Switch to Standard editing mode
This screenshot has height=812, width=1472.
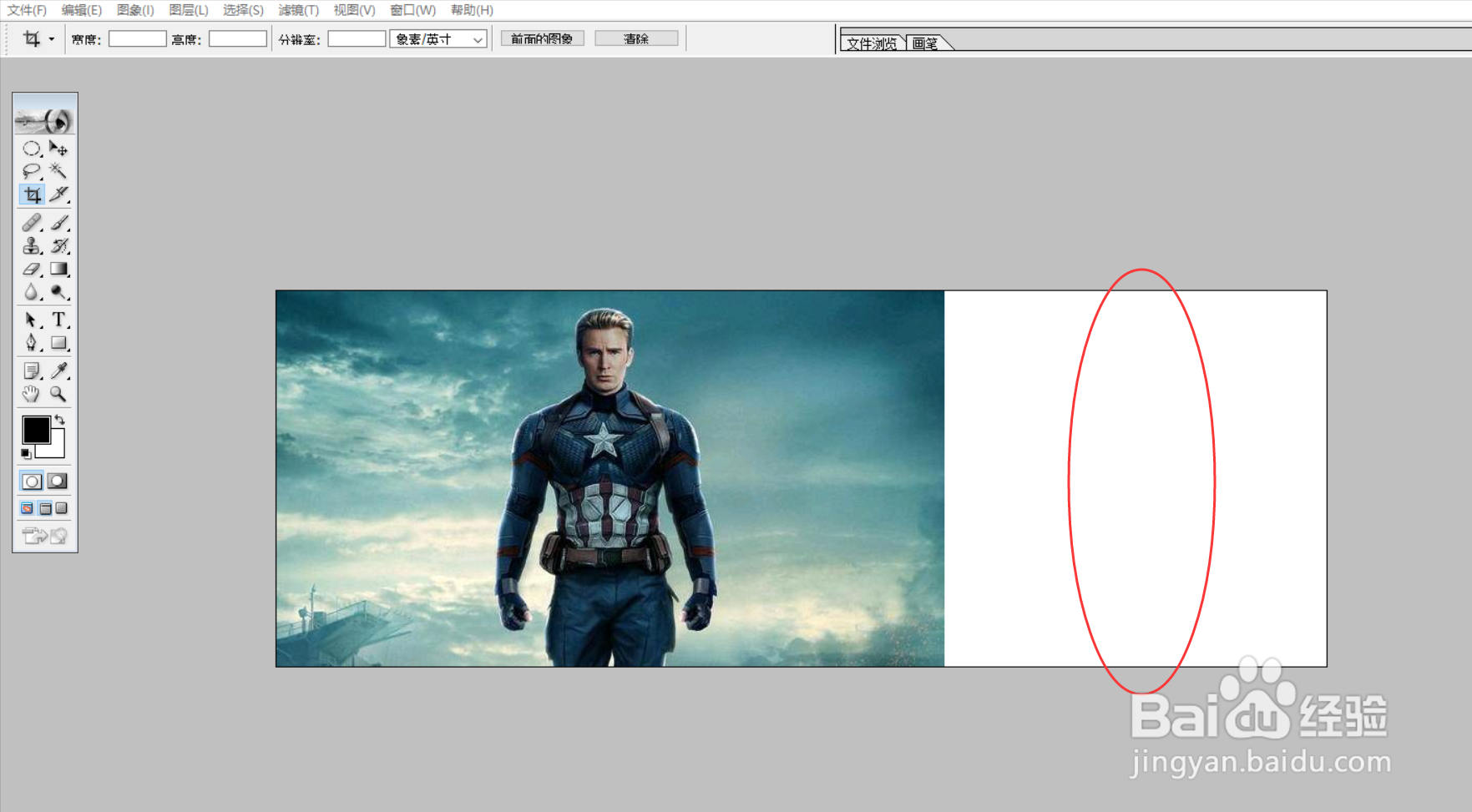pos(32,482)
